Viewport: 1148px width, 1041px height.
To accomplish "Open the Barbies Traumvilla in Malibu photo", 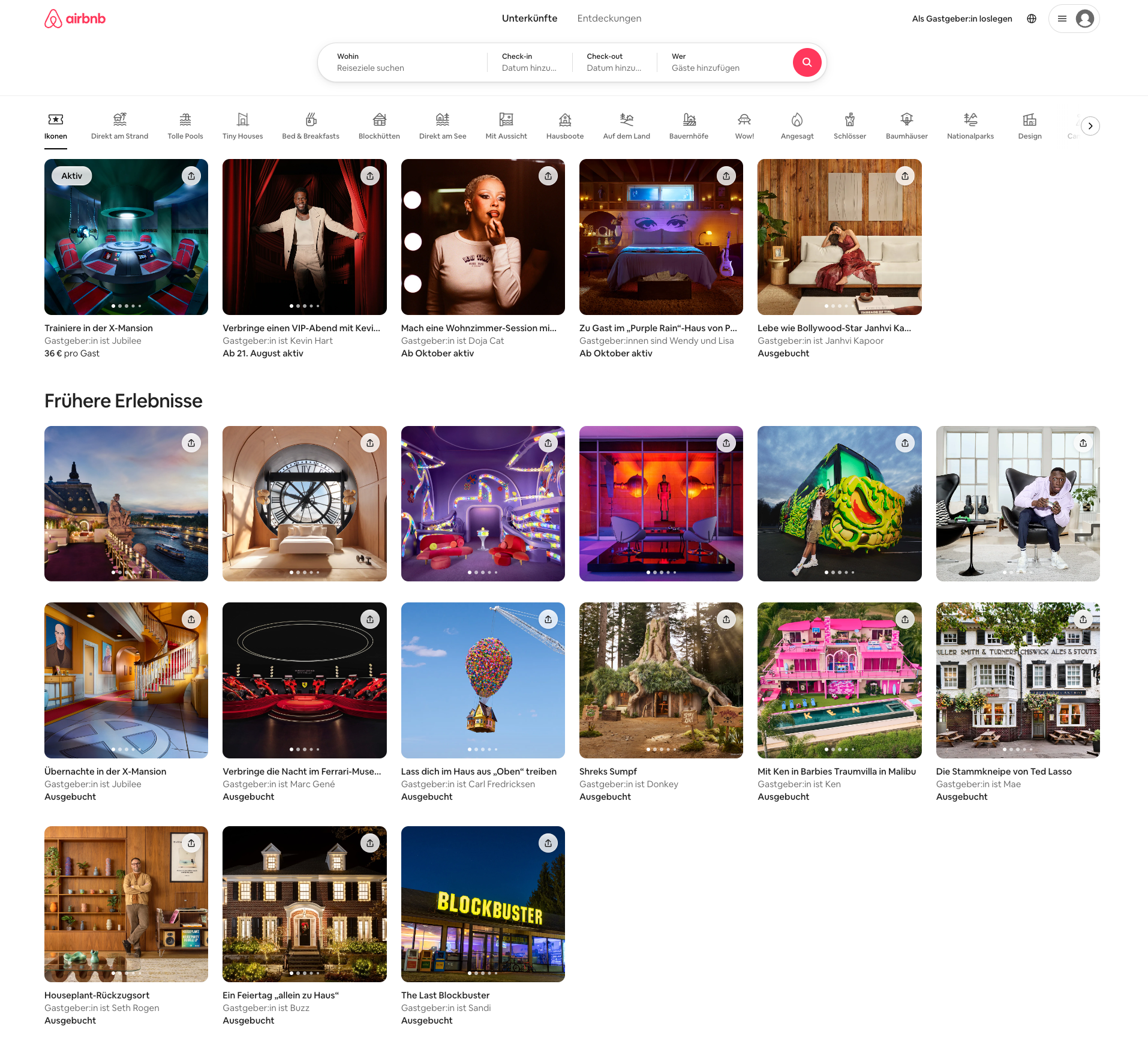I will (839, 680).
